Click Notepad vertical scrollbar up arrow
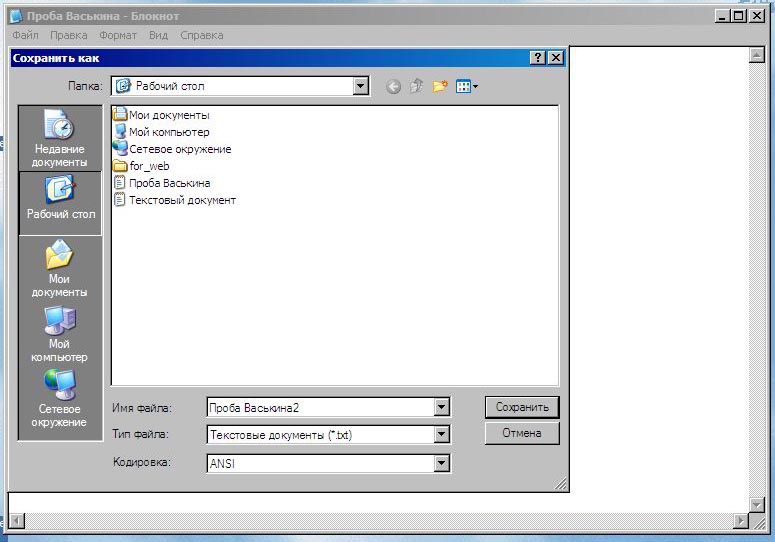The image size is (775, 542). (x=757, y=55)
